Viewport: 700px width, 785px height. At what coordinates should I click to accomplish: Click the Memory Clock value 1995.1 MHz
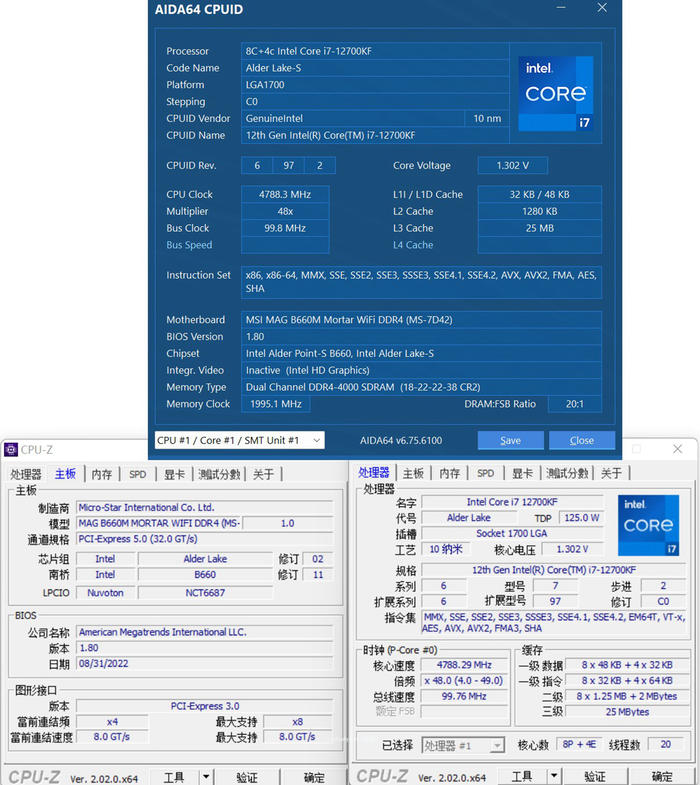(276, 404)
